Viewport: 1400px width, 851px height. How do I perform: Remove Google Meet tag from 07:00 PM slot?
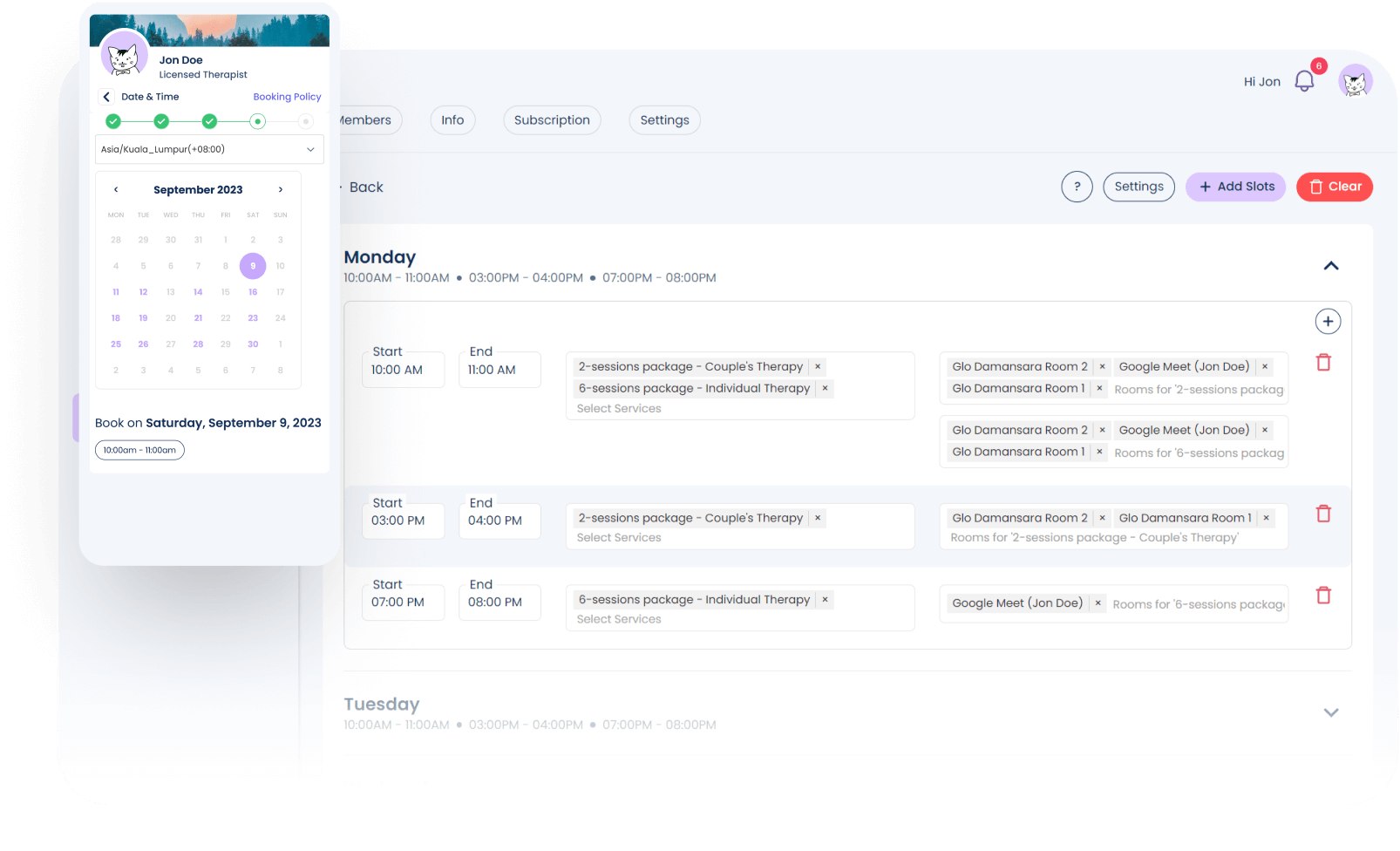coord(1098,603)
